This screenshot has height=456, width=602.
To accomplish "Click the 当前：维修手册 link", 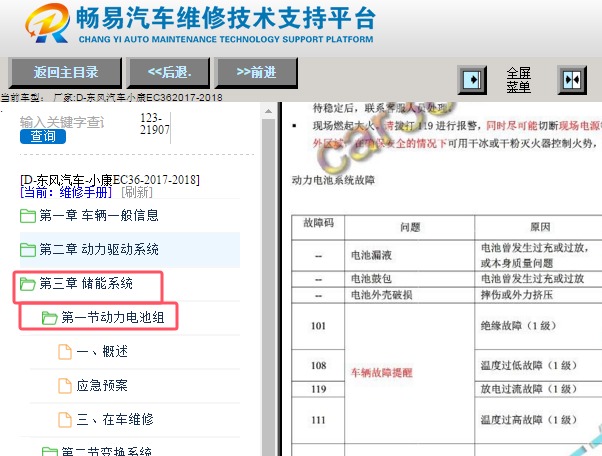I will 66,192.
